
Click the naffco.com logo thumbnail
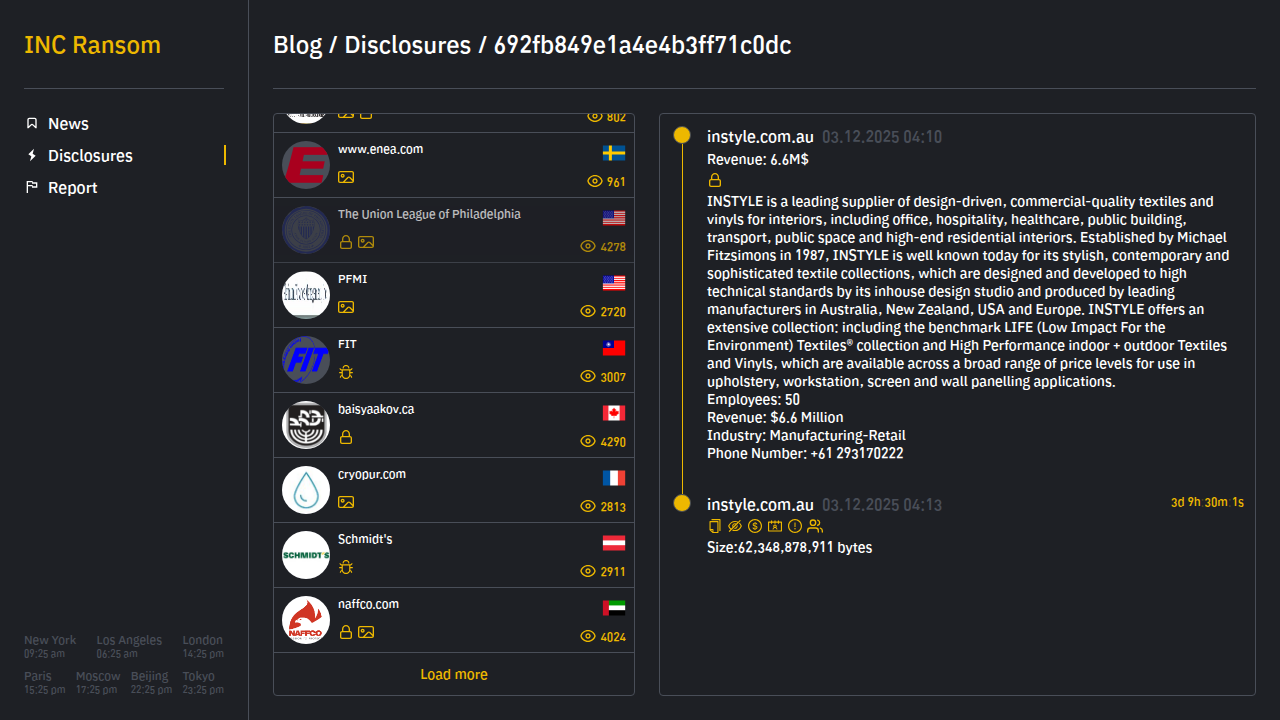(306, 620)
